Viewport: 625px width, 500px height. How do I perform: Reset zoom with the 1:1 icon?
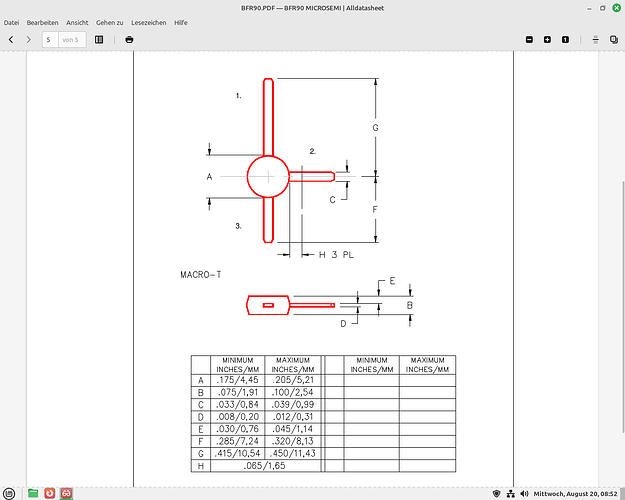[x=565, y=39]
